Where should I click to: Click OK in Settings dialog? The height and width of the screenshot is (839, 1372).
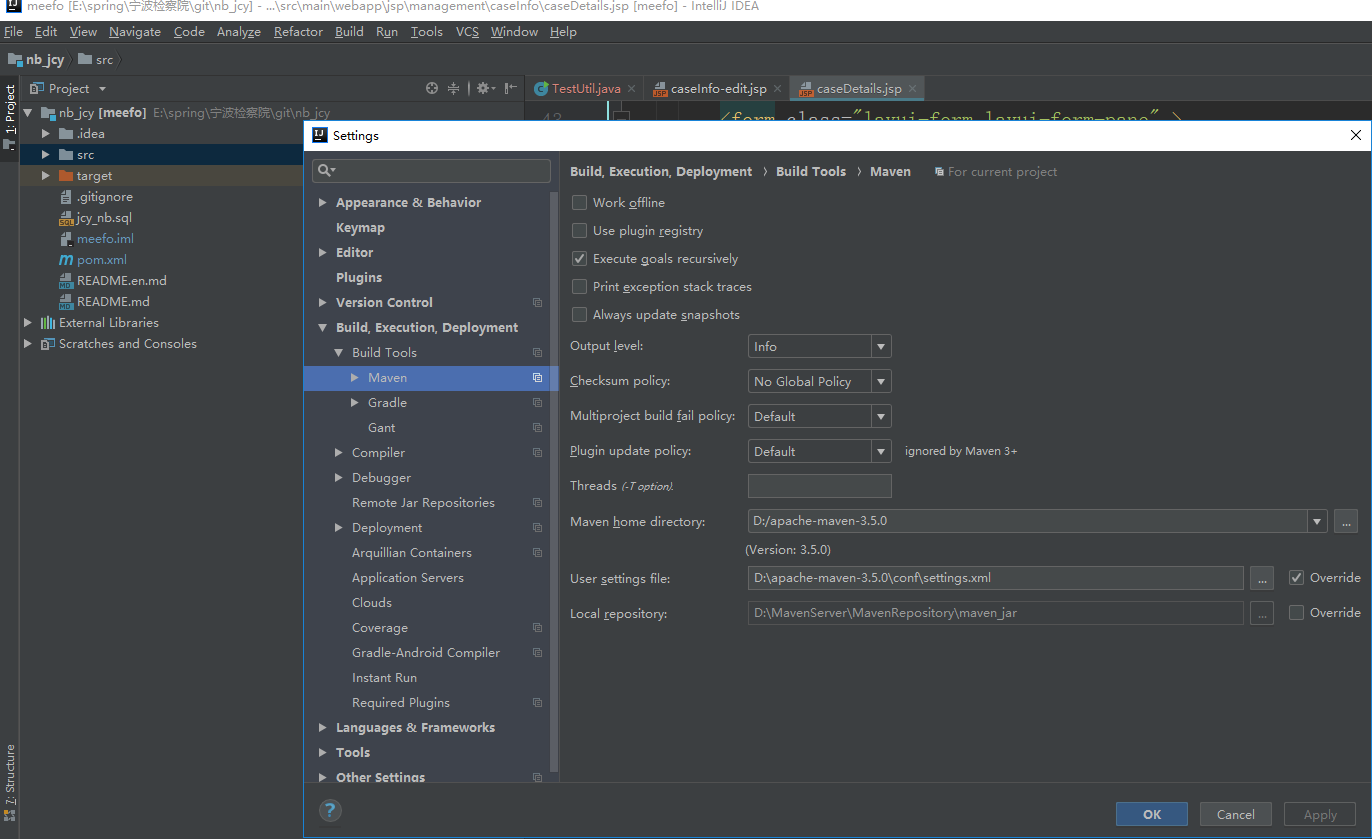[x=1152, y=814]
